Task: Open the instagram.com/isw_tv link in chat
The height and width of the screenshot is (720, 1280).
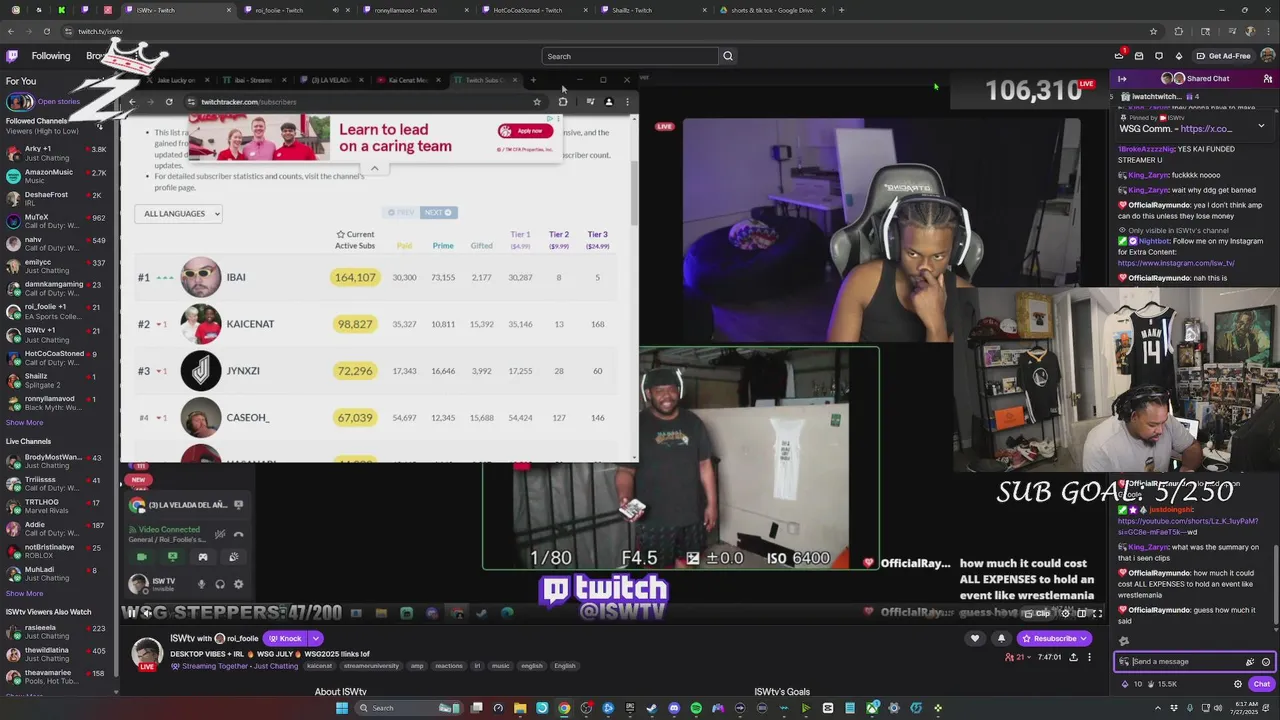Action: point(1176,263)
